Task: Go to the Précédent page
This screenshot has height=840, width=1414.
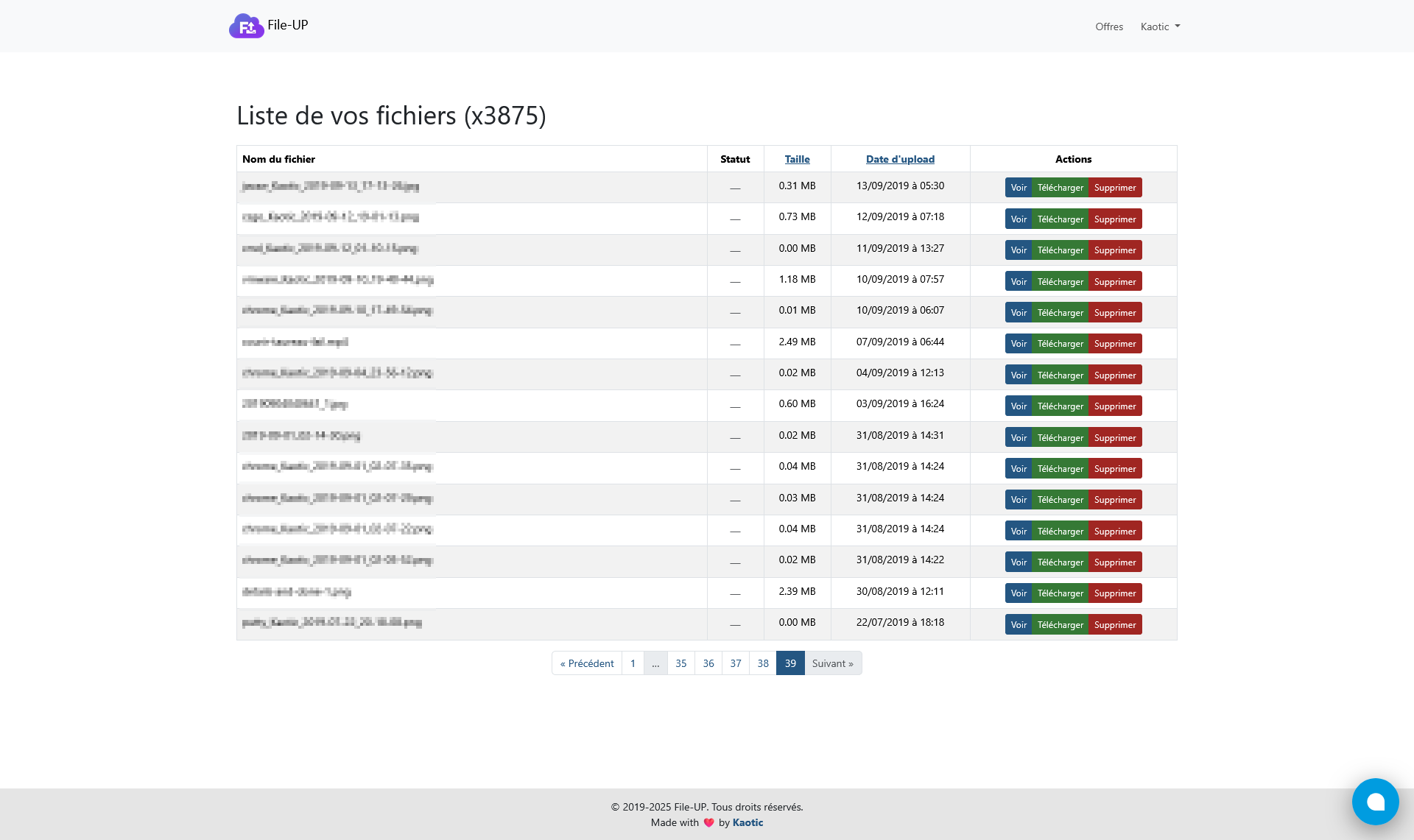Action: [587, 663]
